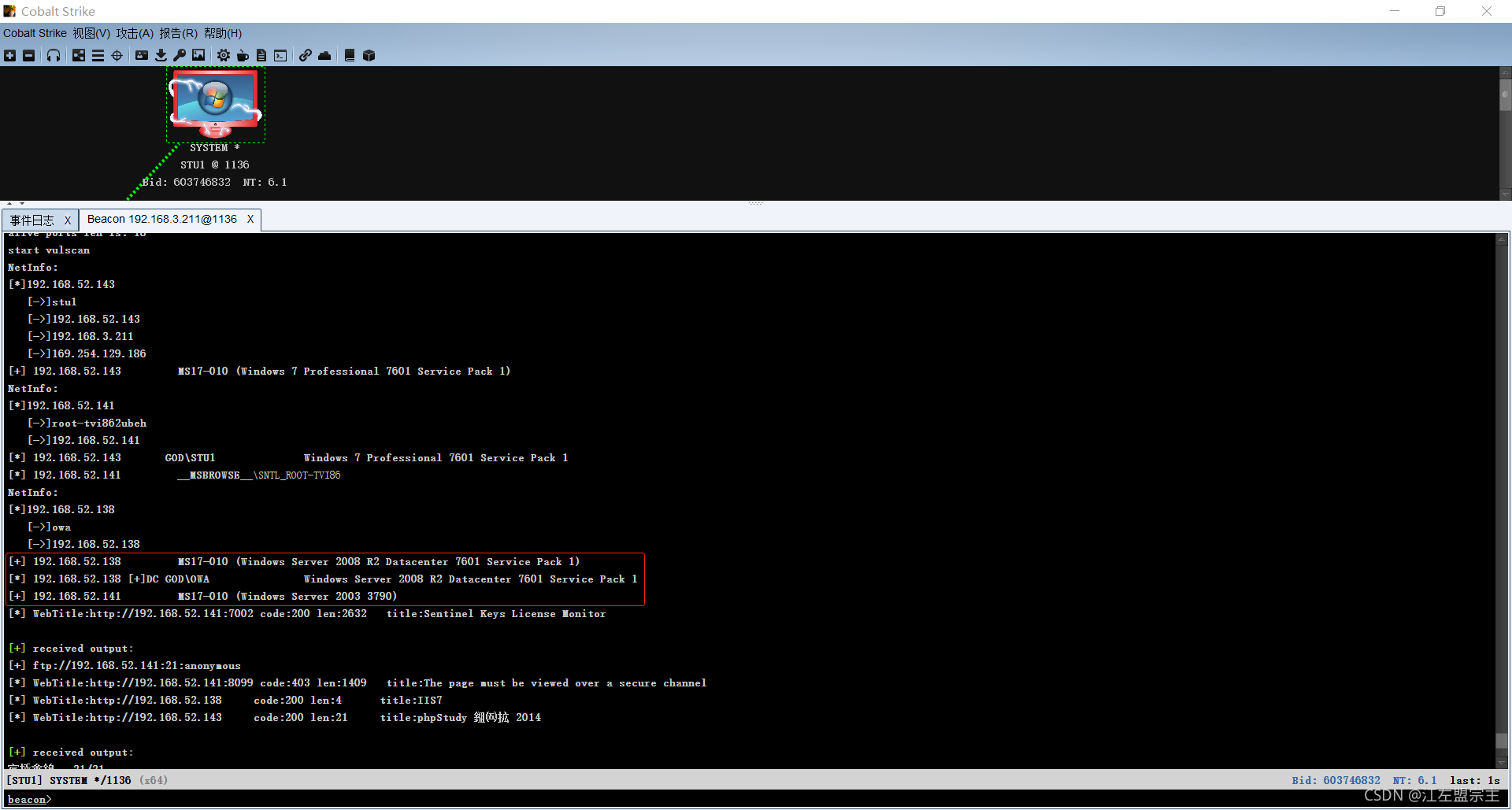Close the Cobalt Strike window
Viewport: 1512px width, 810px height.
click(1487, 11)
